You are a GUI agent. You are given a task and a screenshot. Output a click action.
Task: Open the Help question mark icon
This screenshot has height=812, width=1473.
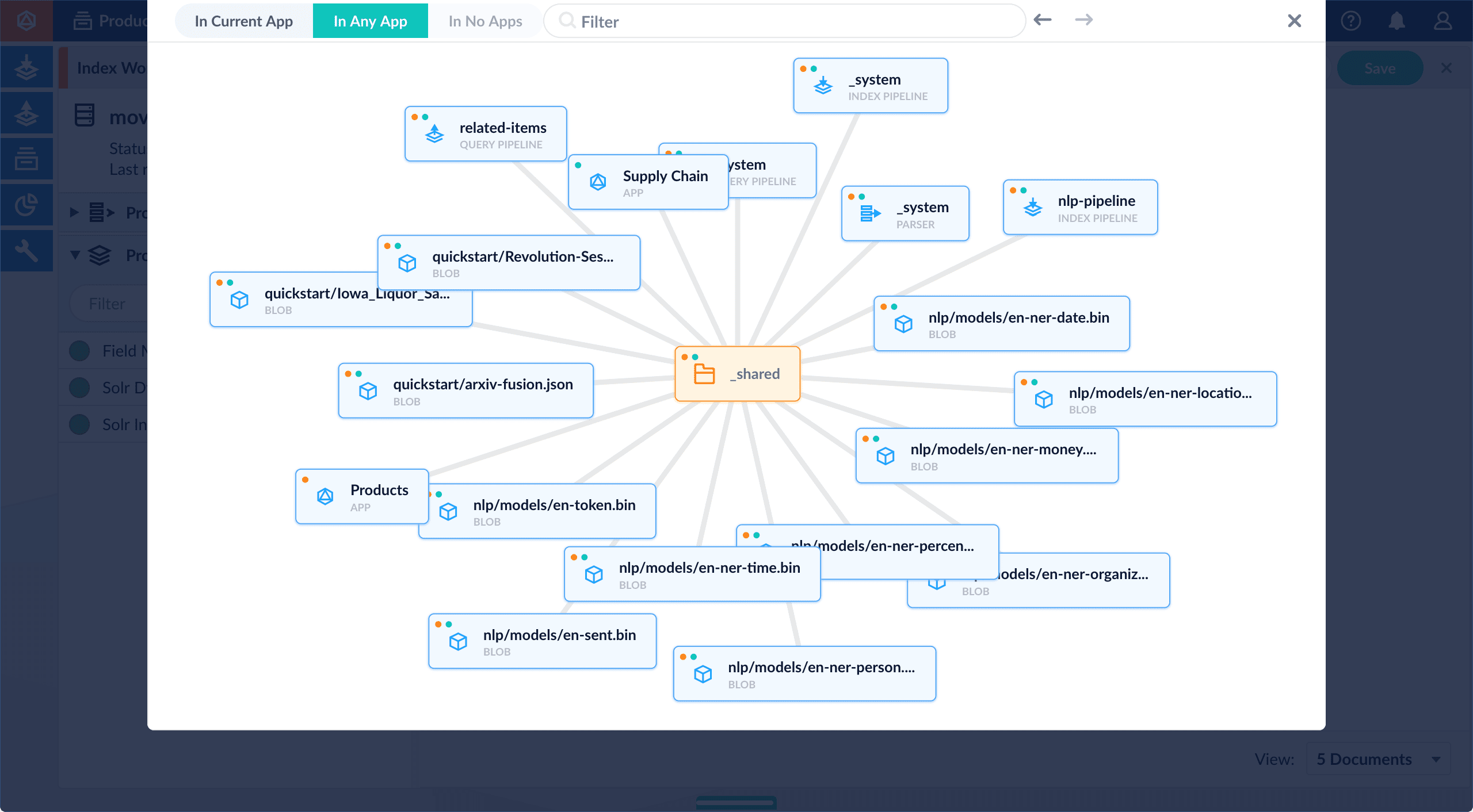(1350, 21)
